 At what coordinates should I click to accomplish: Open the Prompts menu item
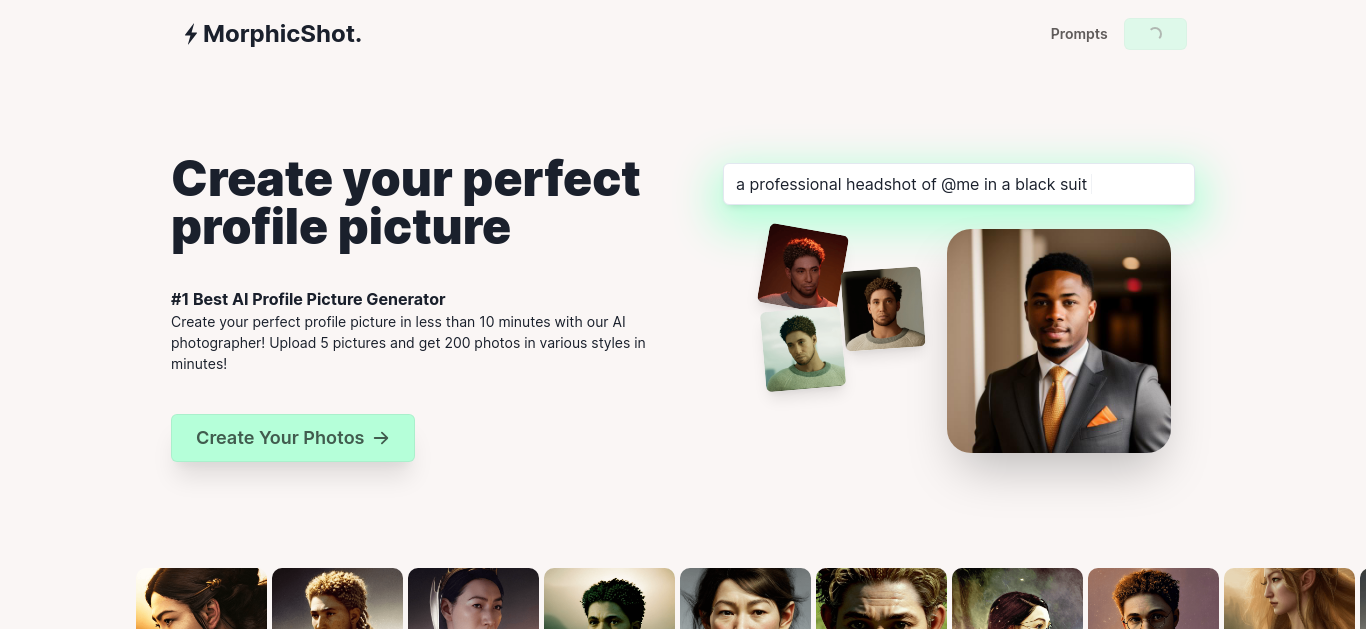point(1079,34)
